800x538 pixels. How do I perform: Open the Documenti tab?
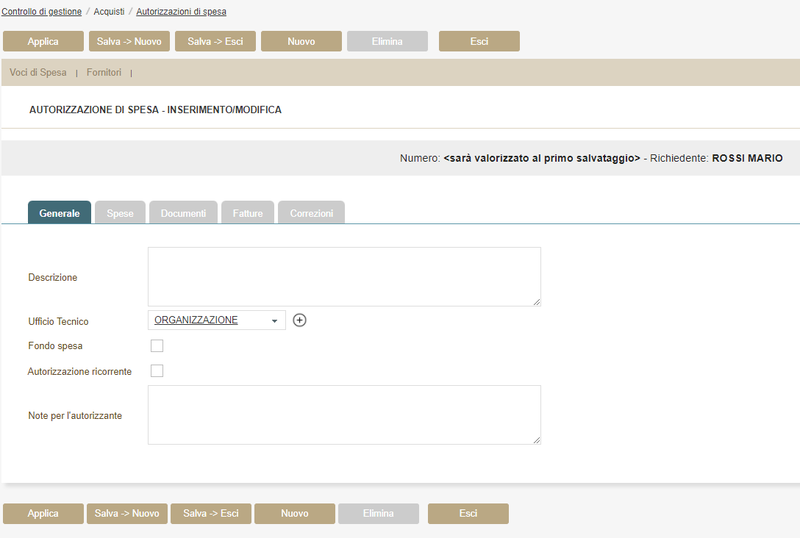(x=183, y=213)
